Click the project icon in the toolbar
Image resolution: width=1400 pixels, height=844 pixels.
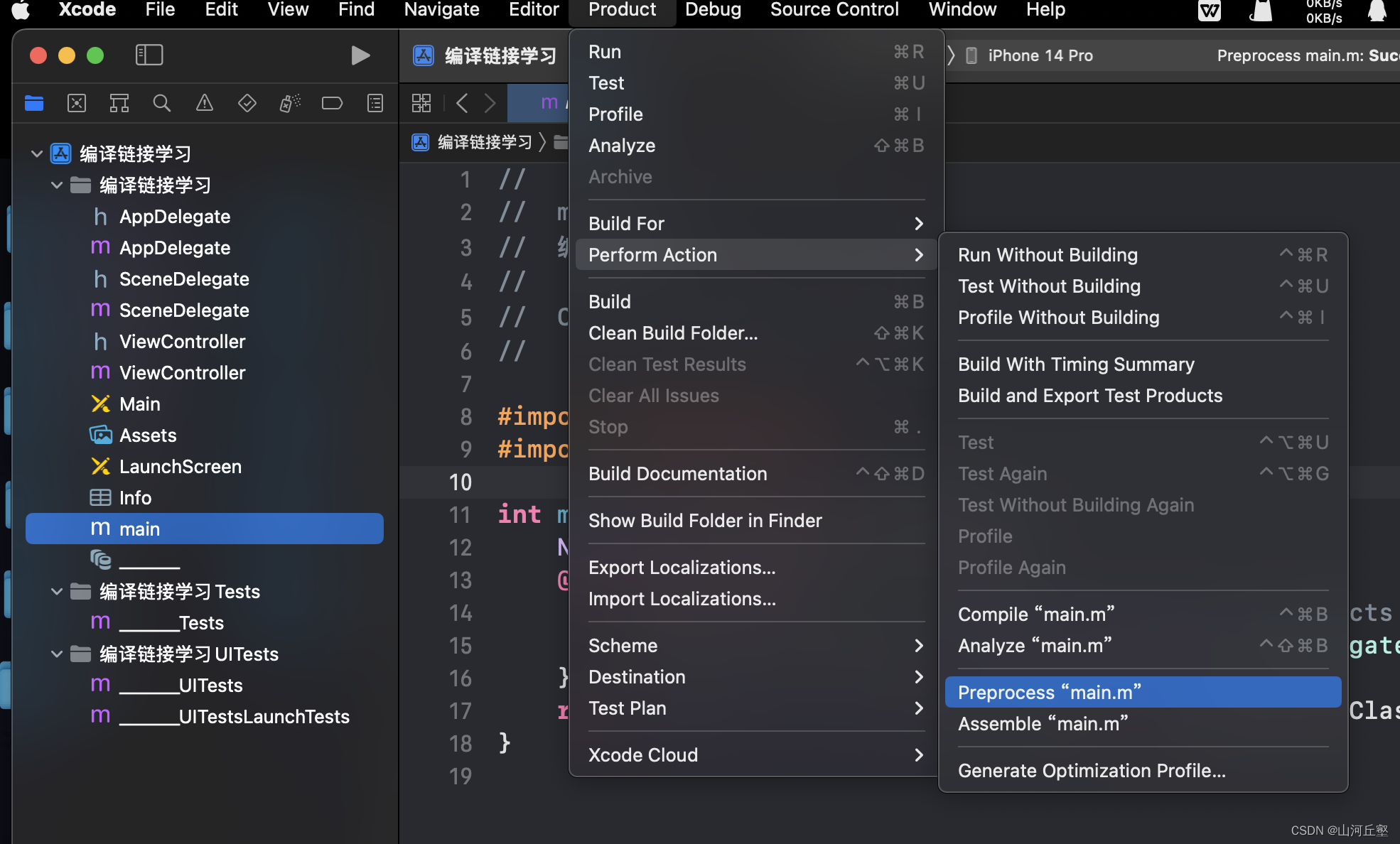click(x=424, y=55)
